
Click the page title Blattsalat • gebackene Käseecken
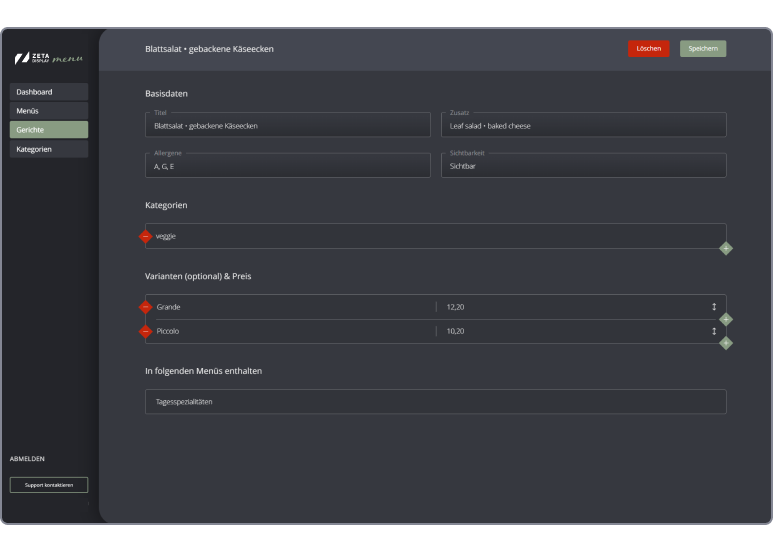(x=210, y=49)
